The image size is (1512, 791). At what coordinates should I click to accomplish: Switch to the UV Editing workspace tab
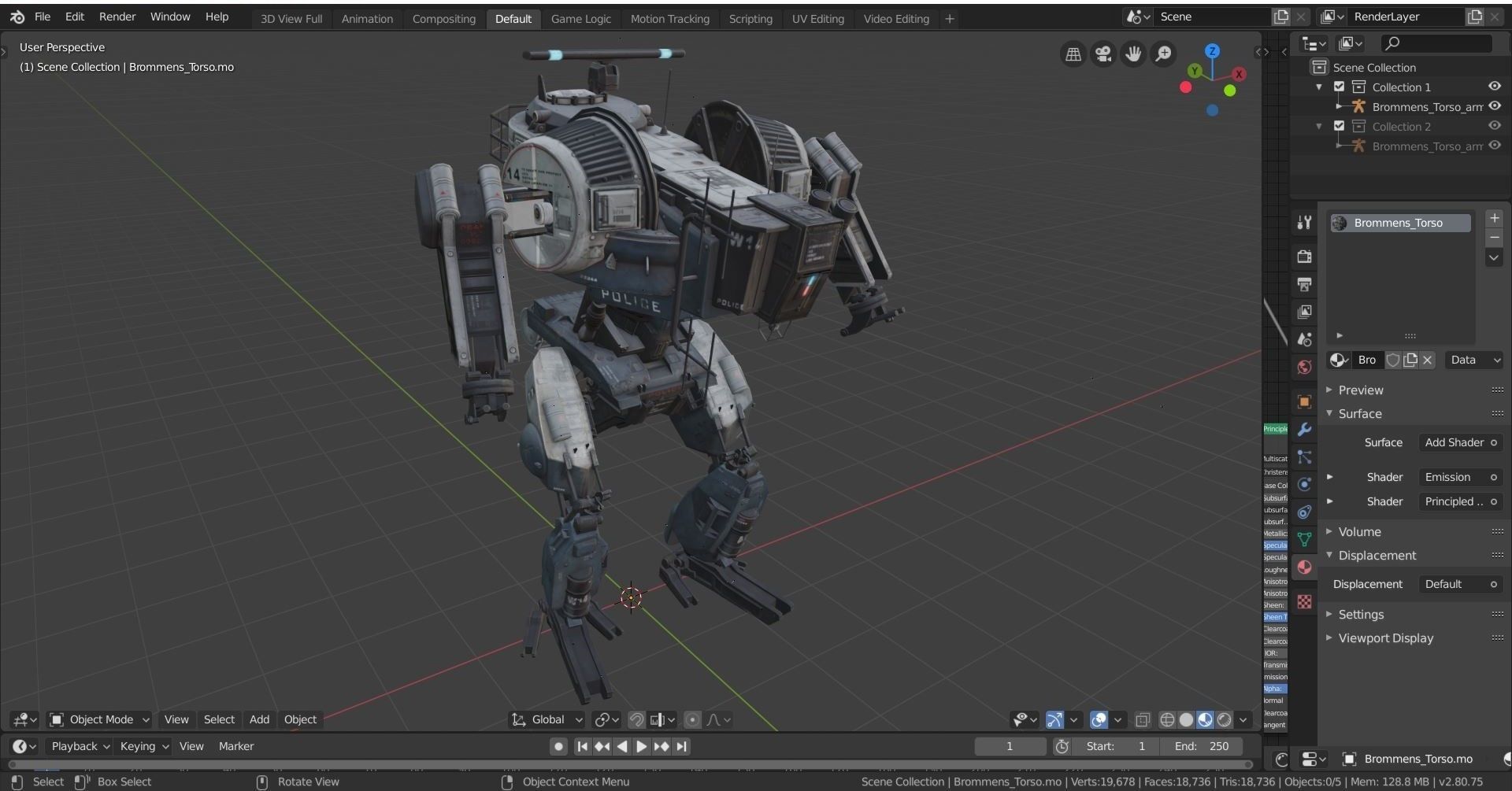tap(817, 19)
